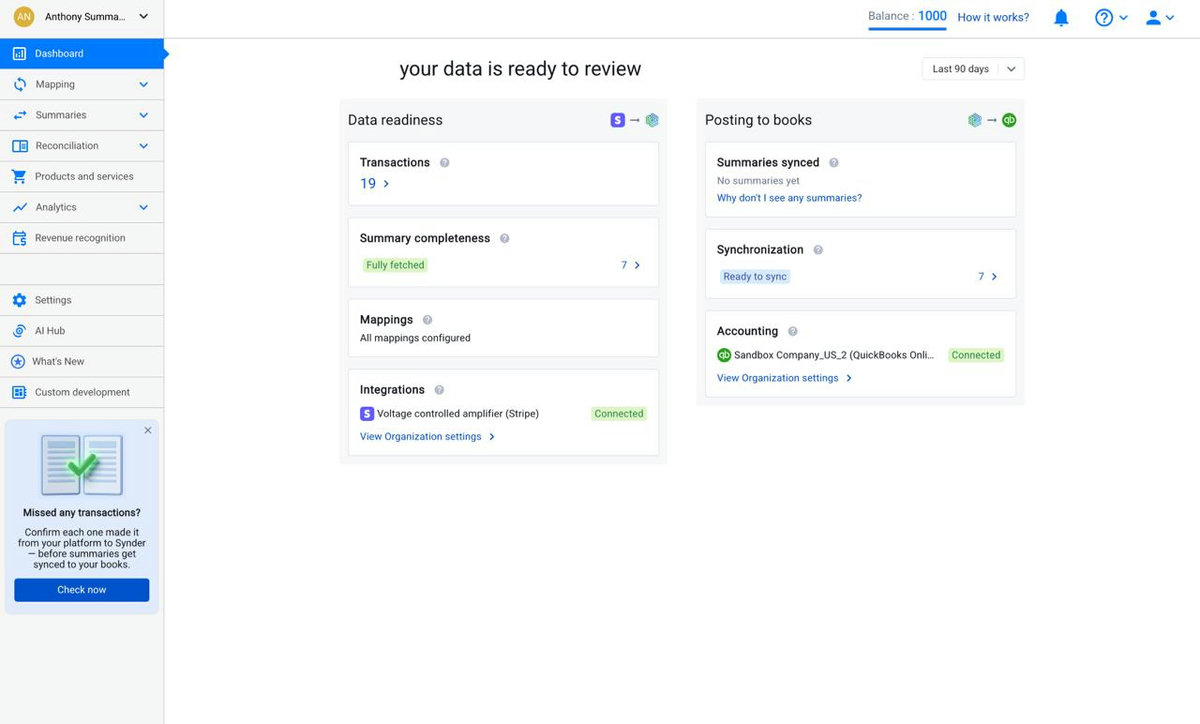Click the Check now button
The height and width of the screenshot is (724, 1200).
coord(82,590)
